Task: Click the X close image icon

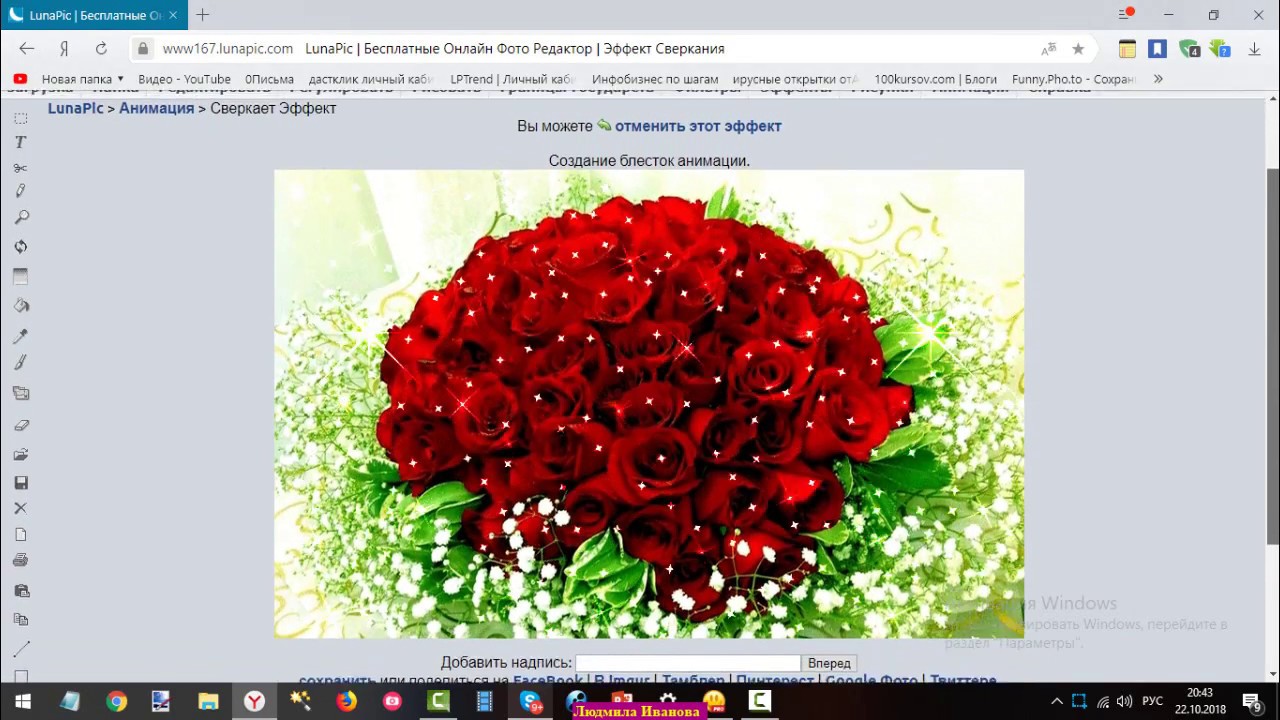Action: click(21, 508)
